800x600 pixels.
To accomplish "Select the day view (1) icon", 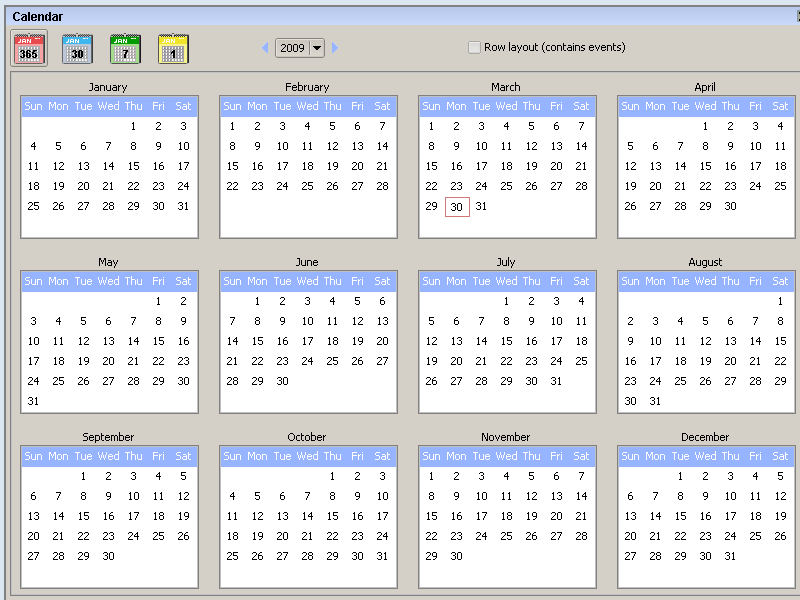I will pyautogui.click(x=173, y=48).
